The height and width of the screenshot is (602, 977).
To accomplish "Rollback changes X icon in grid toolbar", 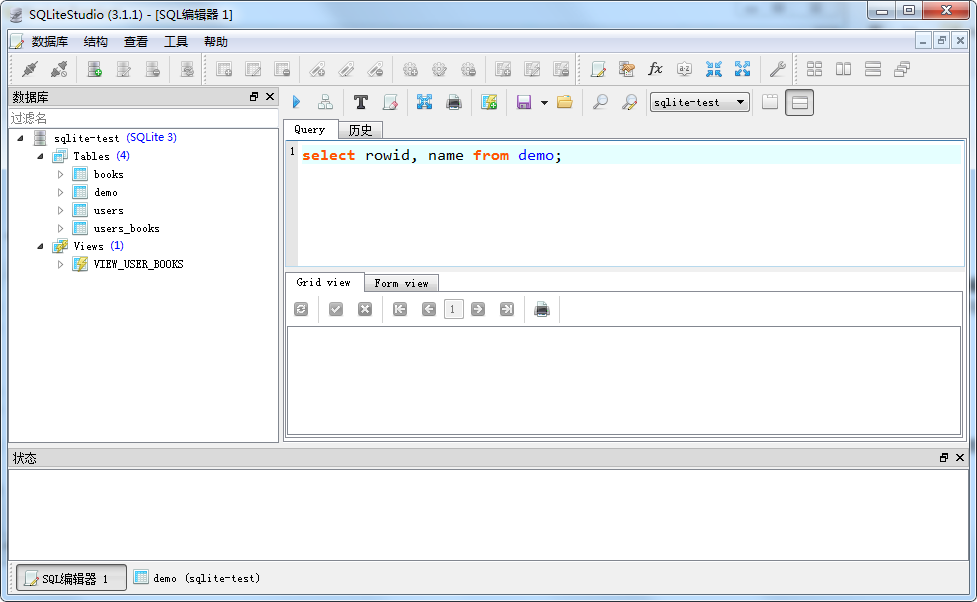I will point(365,309).
